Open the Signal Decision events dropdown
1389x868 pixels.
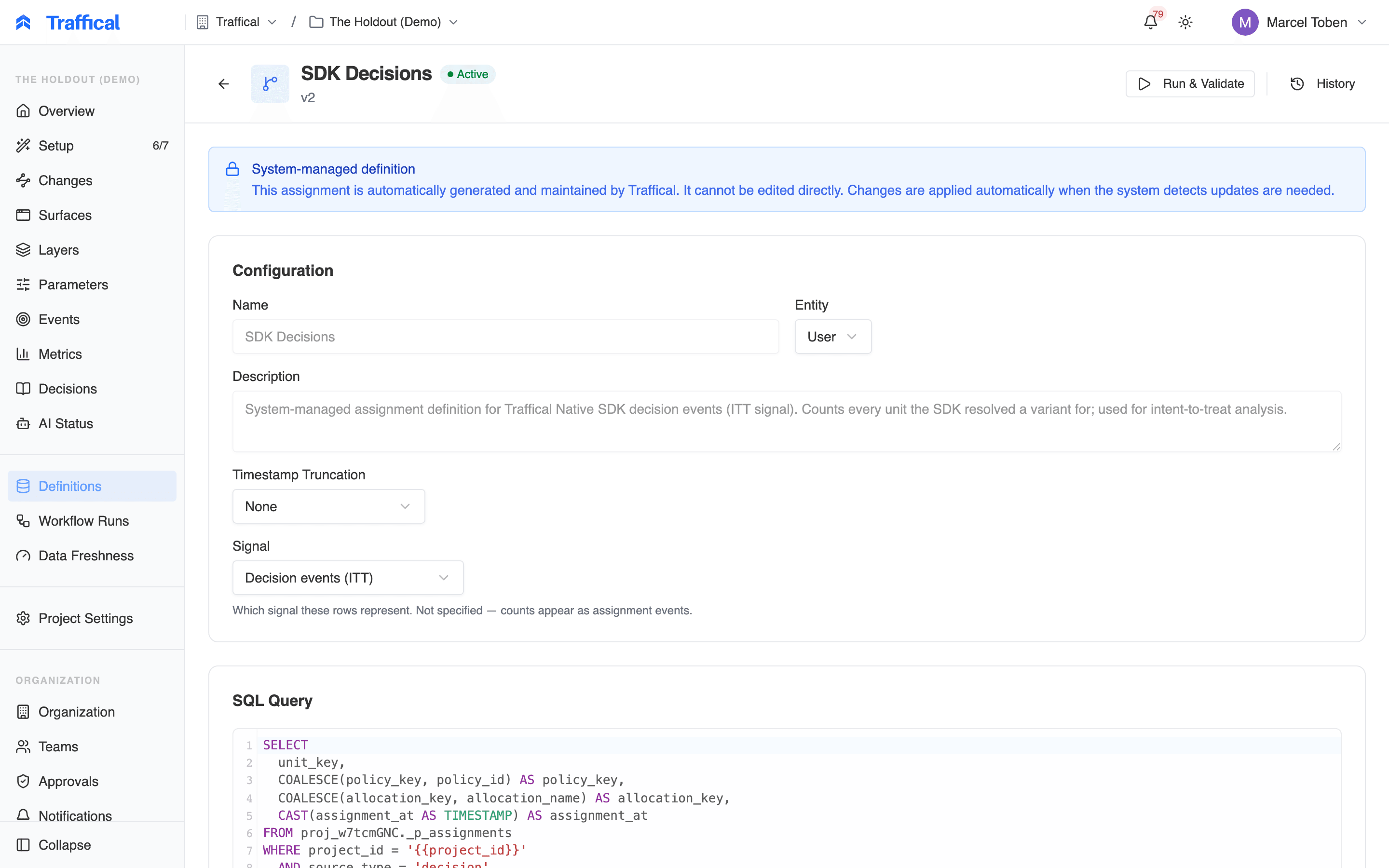(348, 578)
